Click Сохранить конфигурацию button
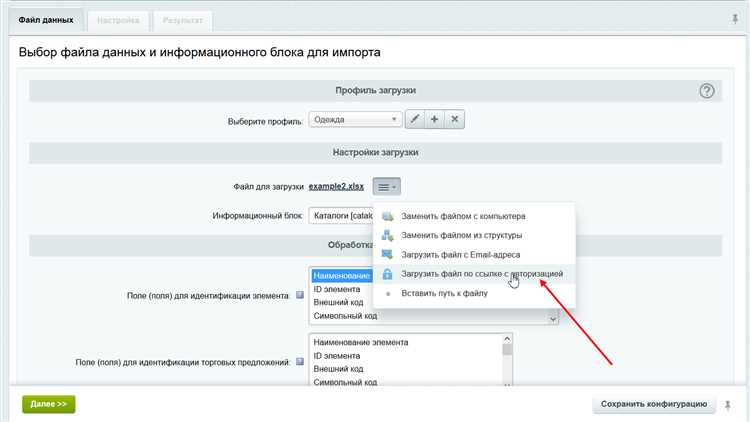The width and height of the screenshot is (750, 422). click(654, 404)
